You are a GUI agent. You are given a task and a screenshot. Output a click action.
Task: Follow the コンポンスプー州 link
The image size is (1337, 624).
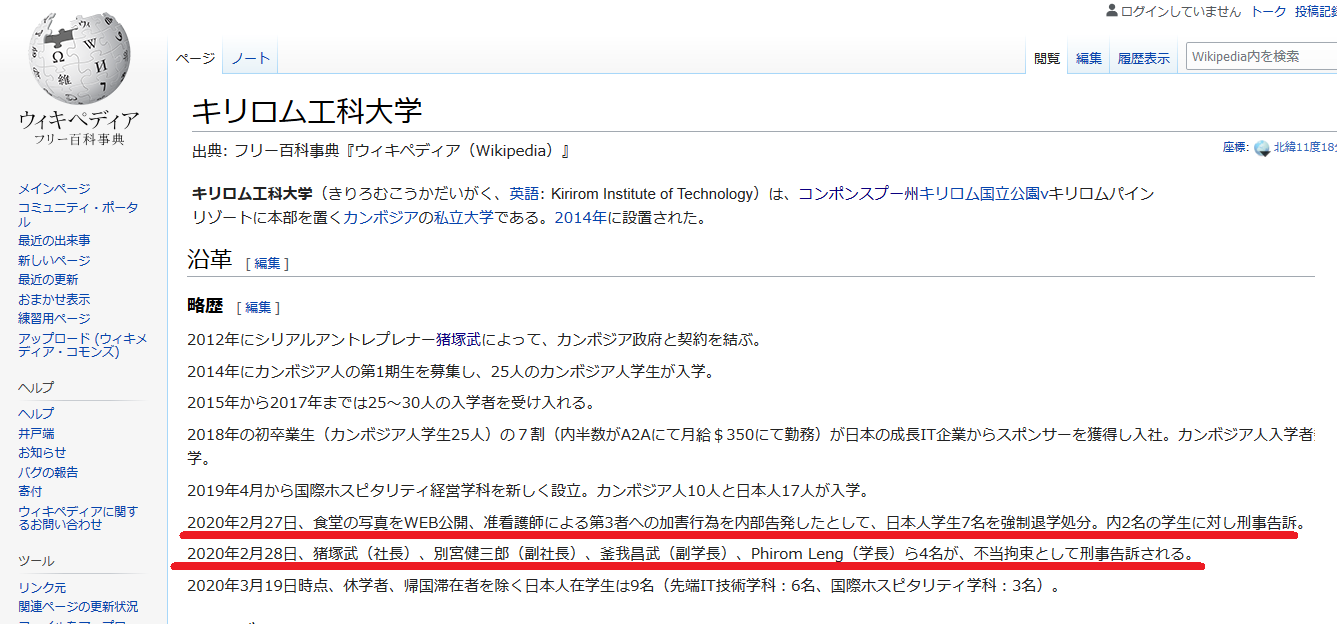click(x=858, y=193)
